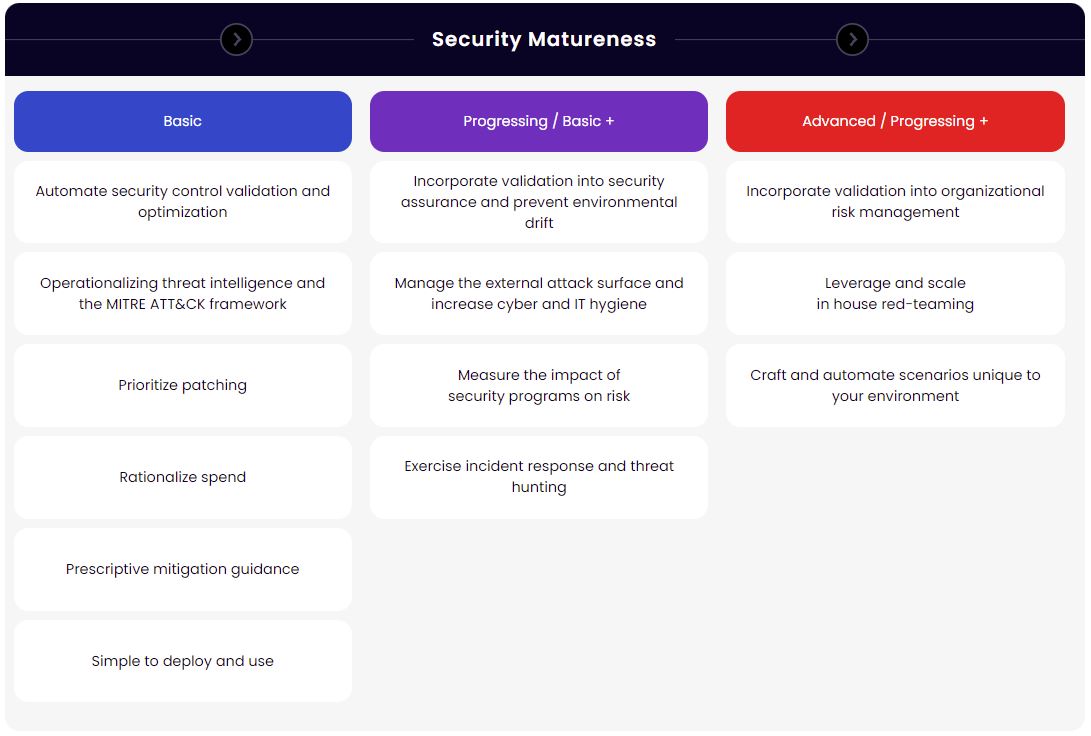Viewport: 1091px width, 736px height.
Task: Open Operationalizing threat intelligence MITRE ATT&CK card
Action: [183, 294]
